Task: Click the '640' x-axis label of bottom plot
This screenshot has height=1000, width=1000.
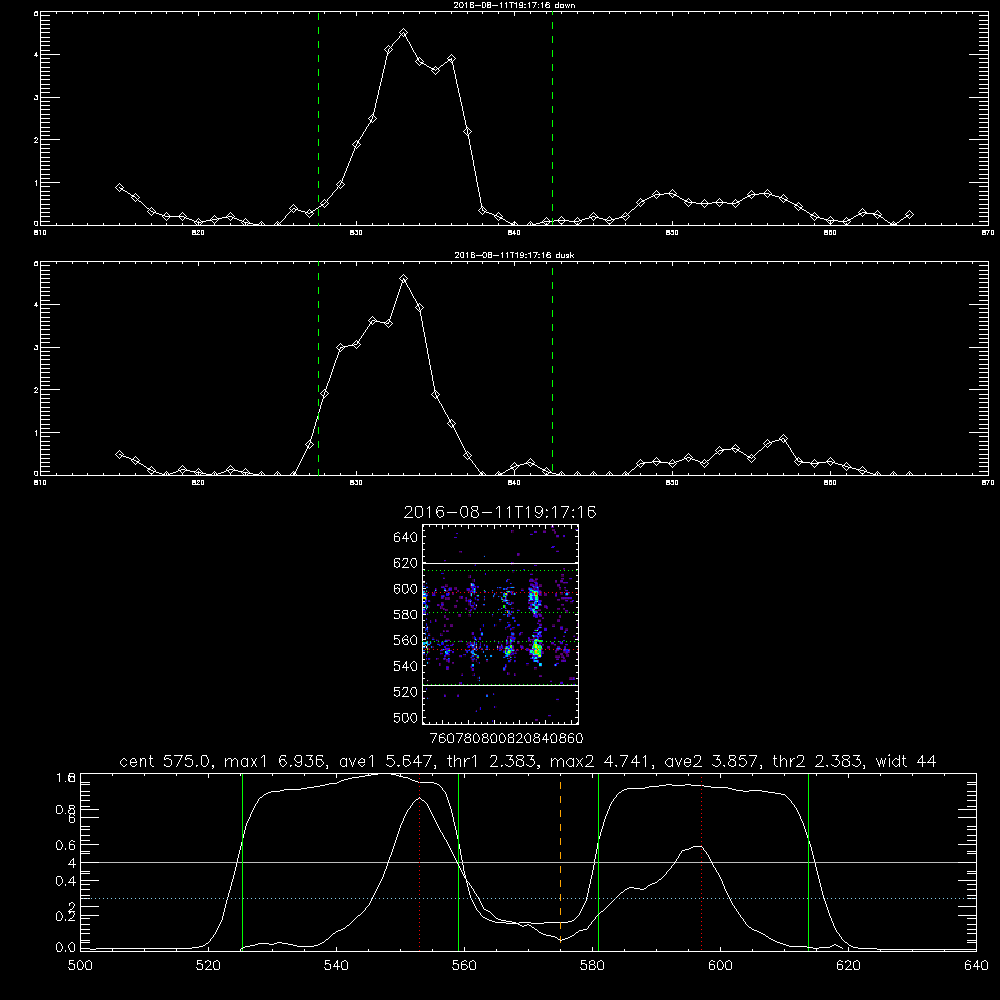Action: pos(976,966)
